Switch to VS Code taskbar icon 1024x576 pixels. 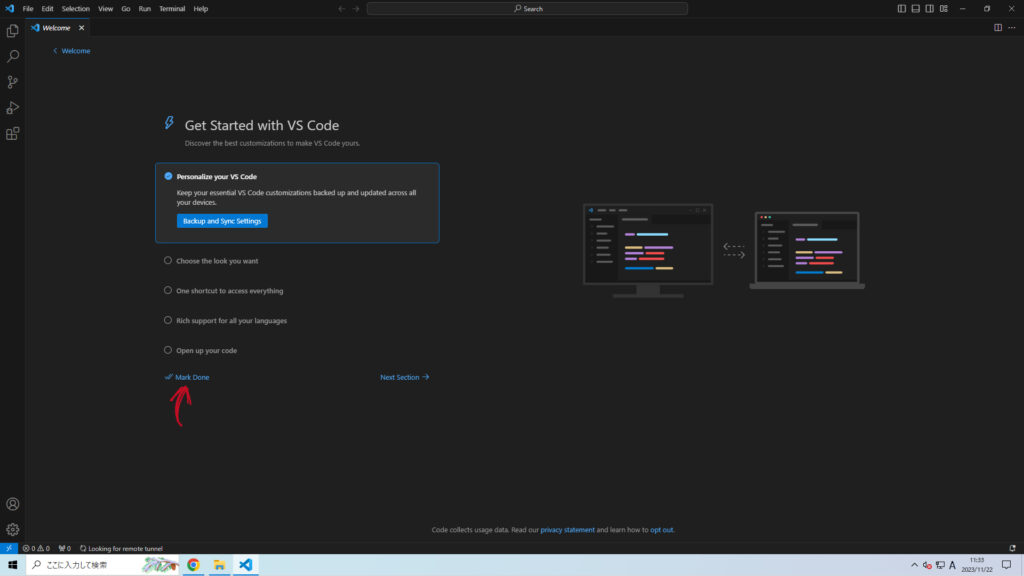(246, 565)
